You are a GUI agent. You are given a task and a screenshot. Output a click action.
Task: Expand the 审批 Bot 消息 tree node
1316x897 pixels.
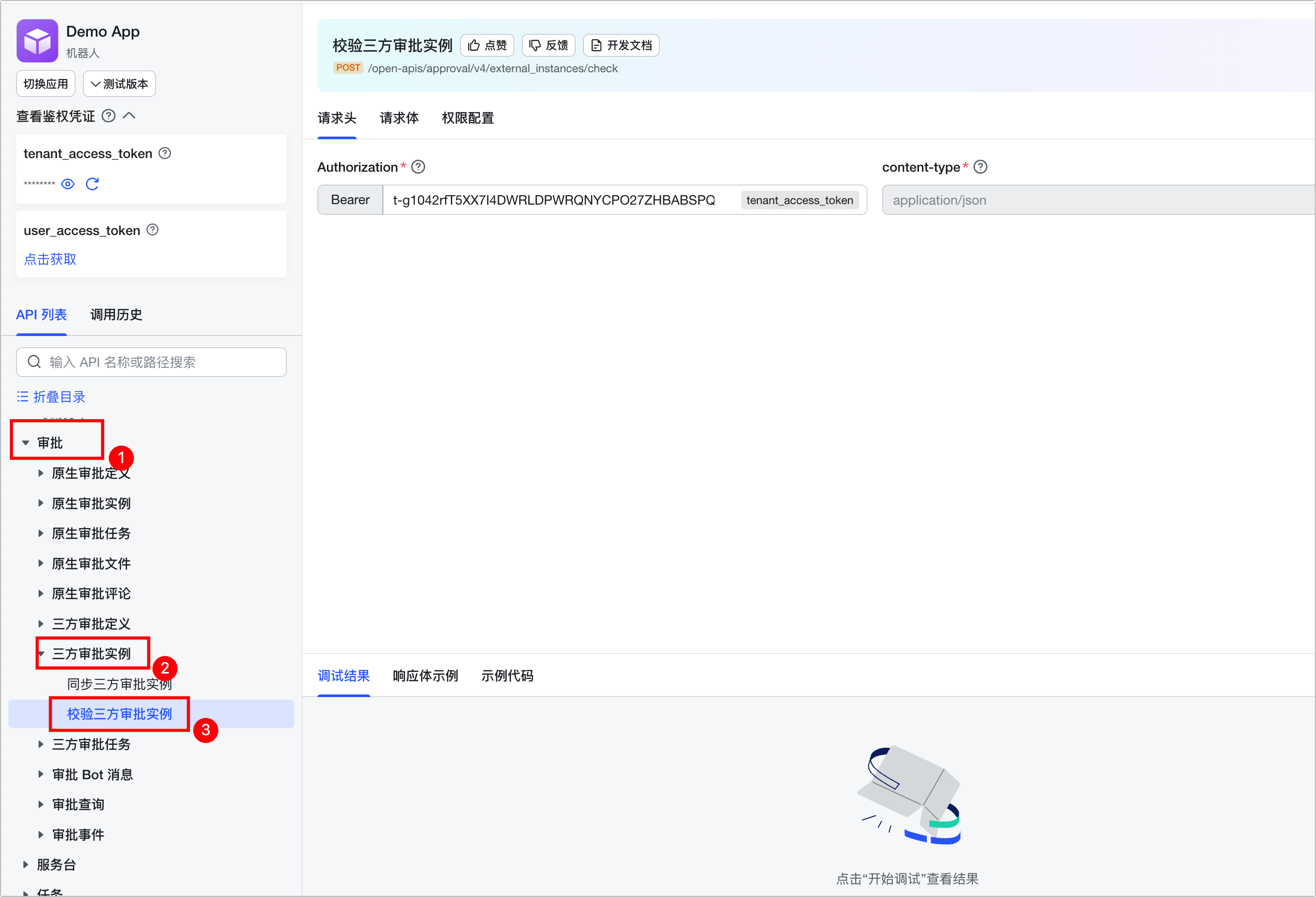41,774
